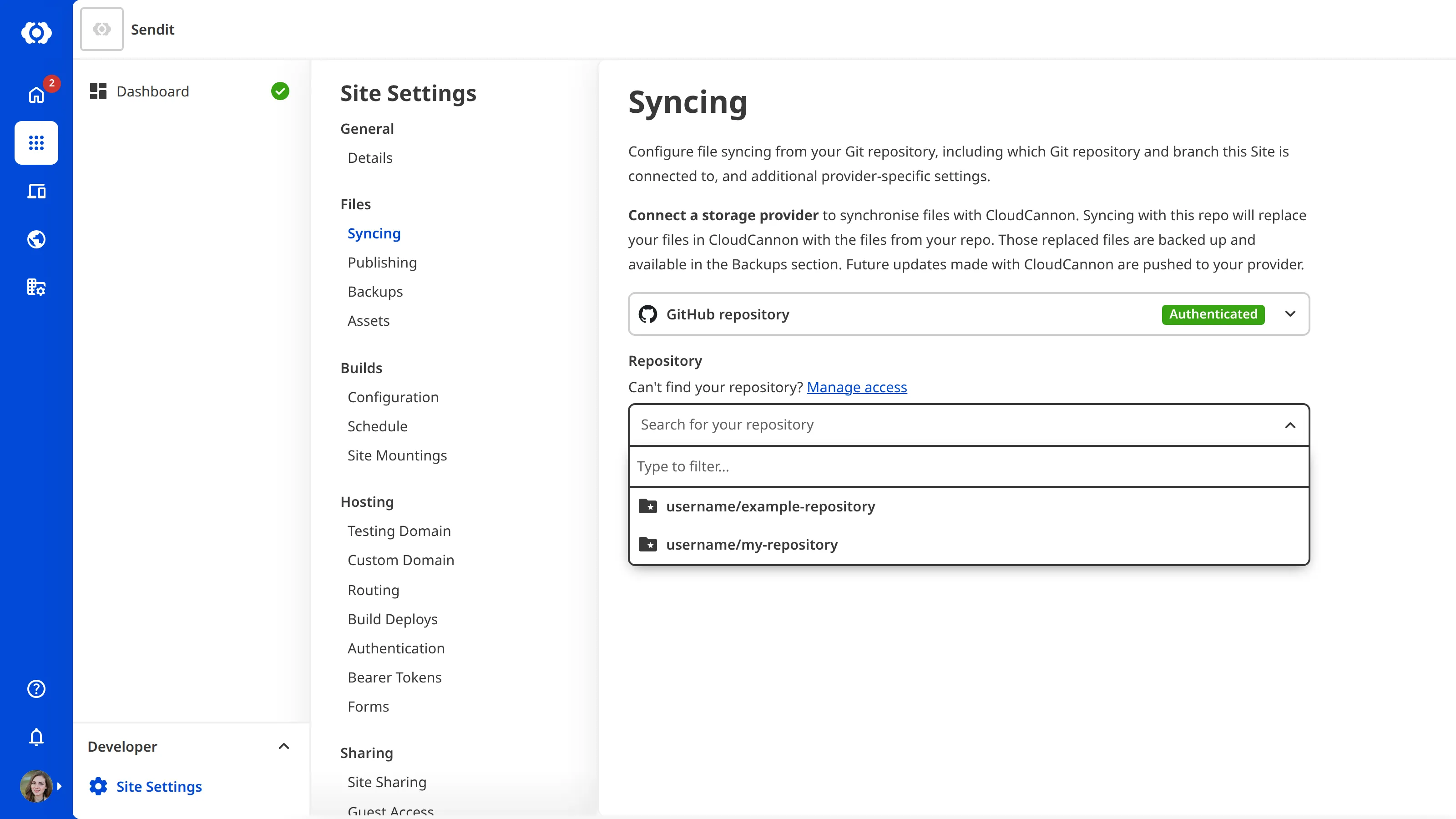
Task: Open Authentication settings
Action: 396,648
